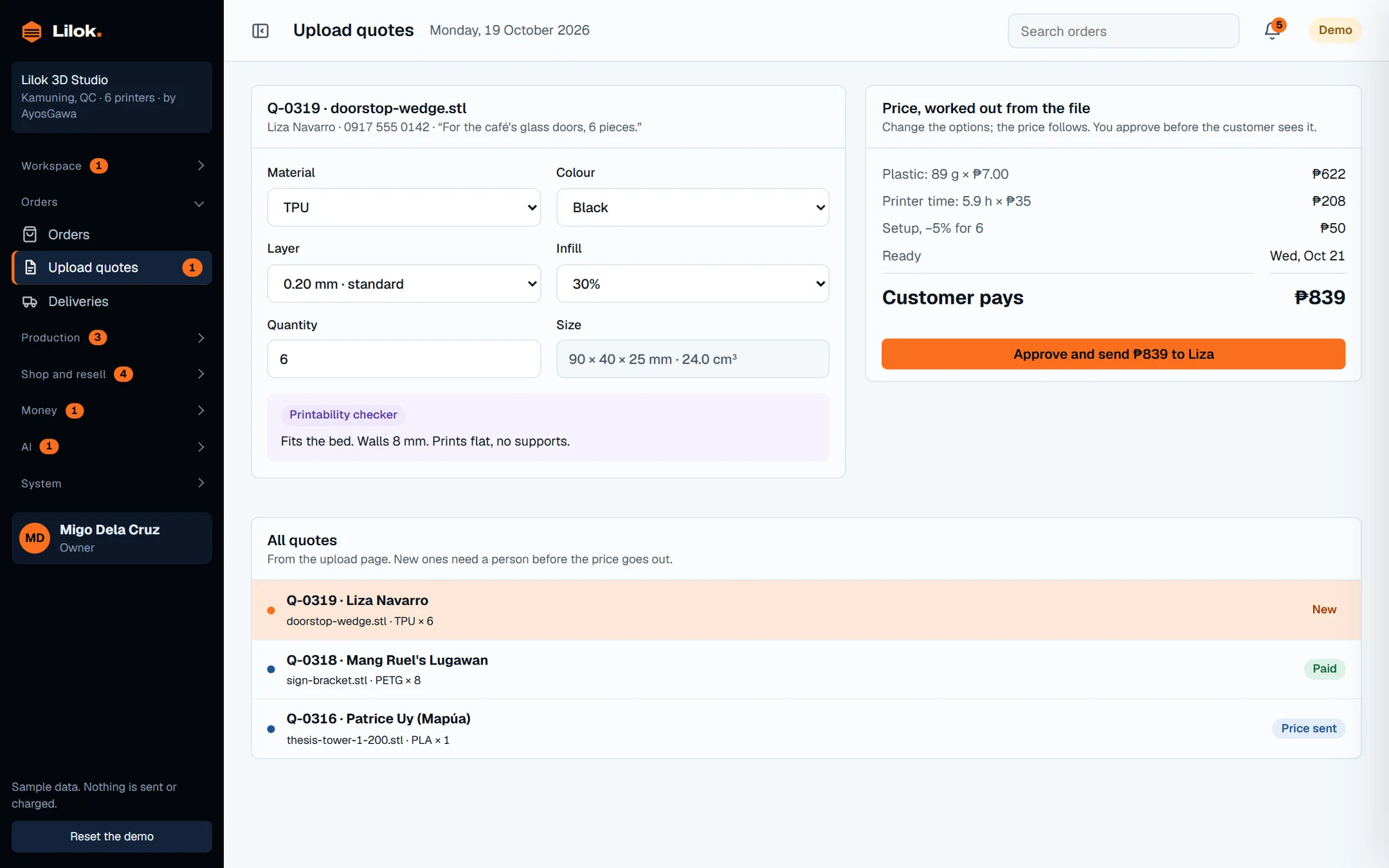Viewport: 1389px width, 868px height.
Task: Open the Colour dropdown showing Black
Action: [x=692, y=208]
